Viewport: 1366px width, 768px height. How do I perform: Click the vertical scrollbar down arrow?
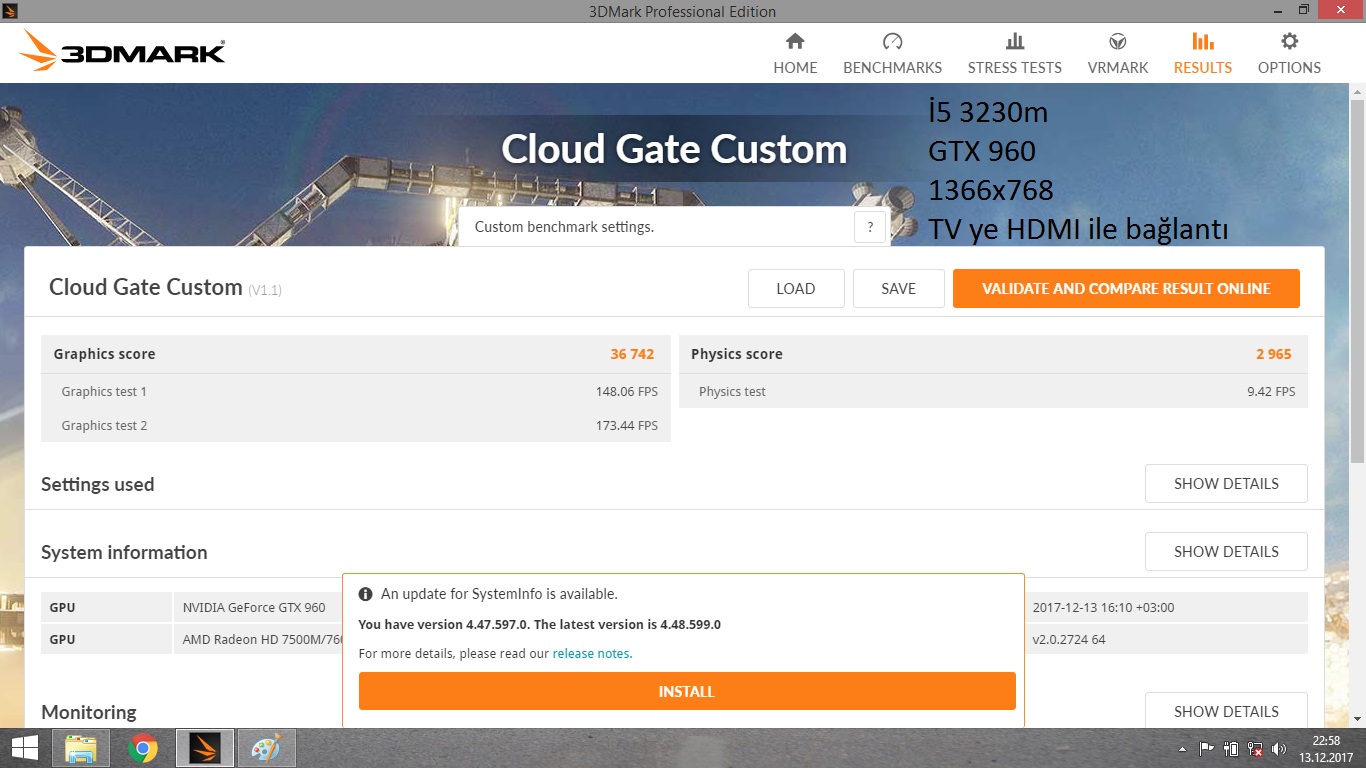pyautogui.click(x=1357, y=719)
